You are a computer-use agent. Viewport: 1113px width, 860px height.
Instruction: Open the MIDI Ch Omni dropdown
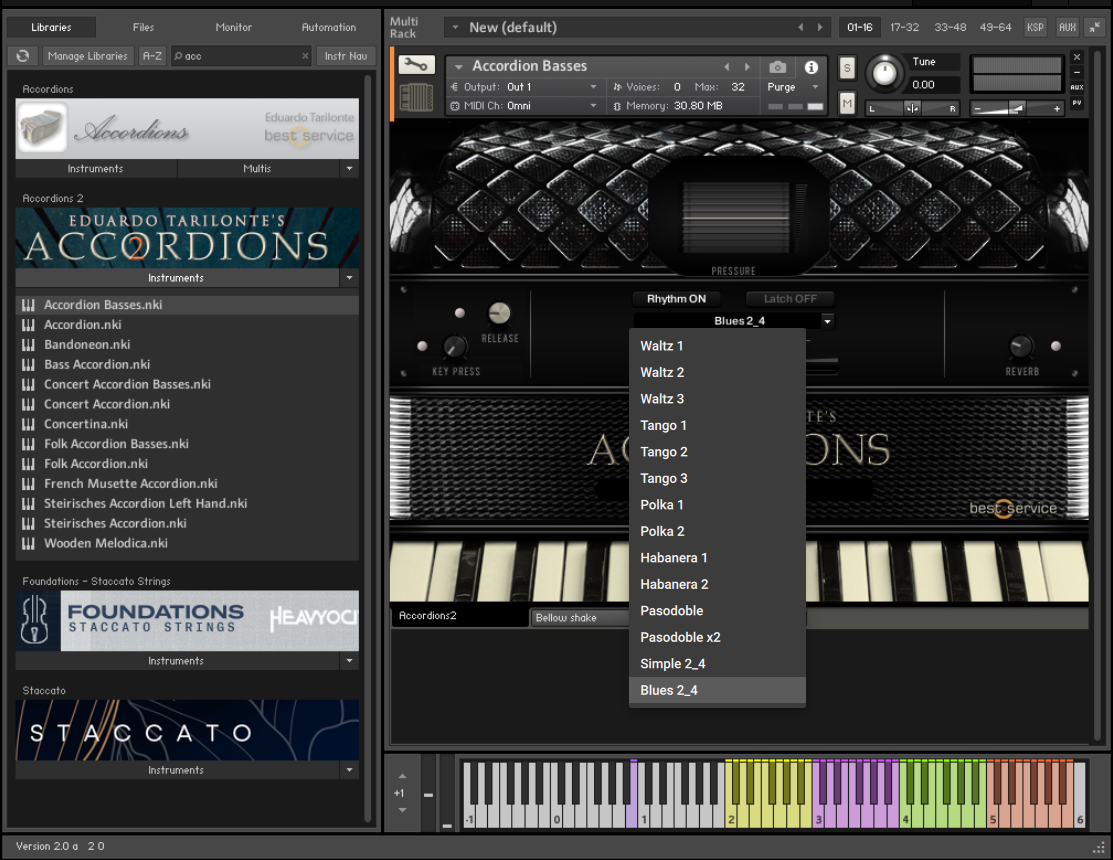point(524,106)
